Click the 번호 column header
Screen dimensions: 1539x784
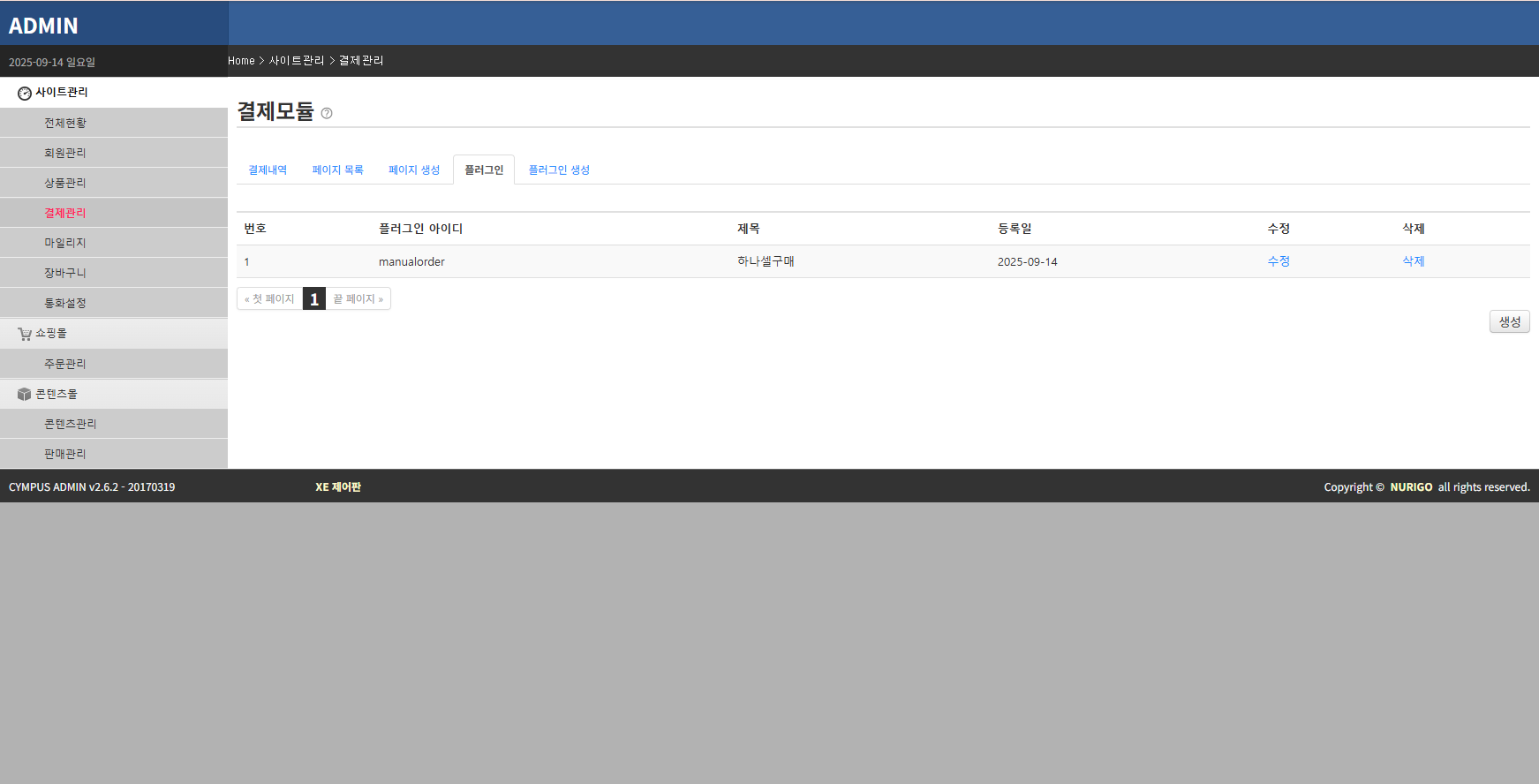(x=255, y=229)
